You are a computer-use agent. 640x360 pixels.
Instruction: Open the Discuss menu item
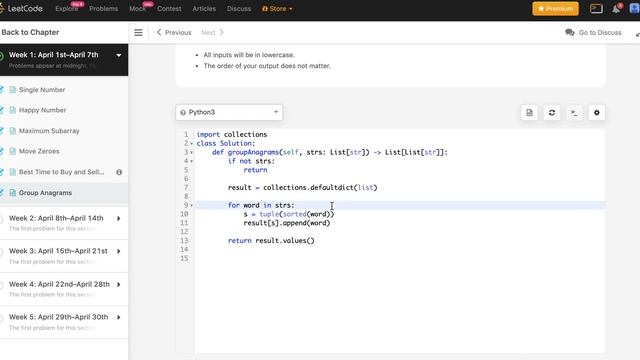tap(239, 9)
